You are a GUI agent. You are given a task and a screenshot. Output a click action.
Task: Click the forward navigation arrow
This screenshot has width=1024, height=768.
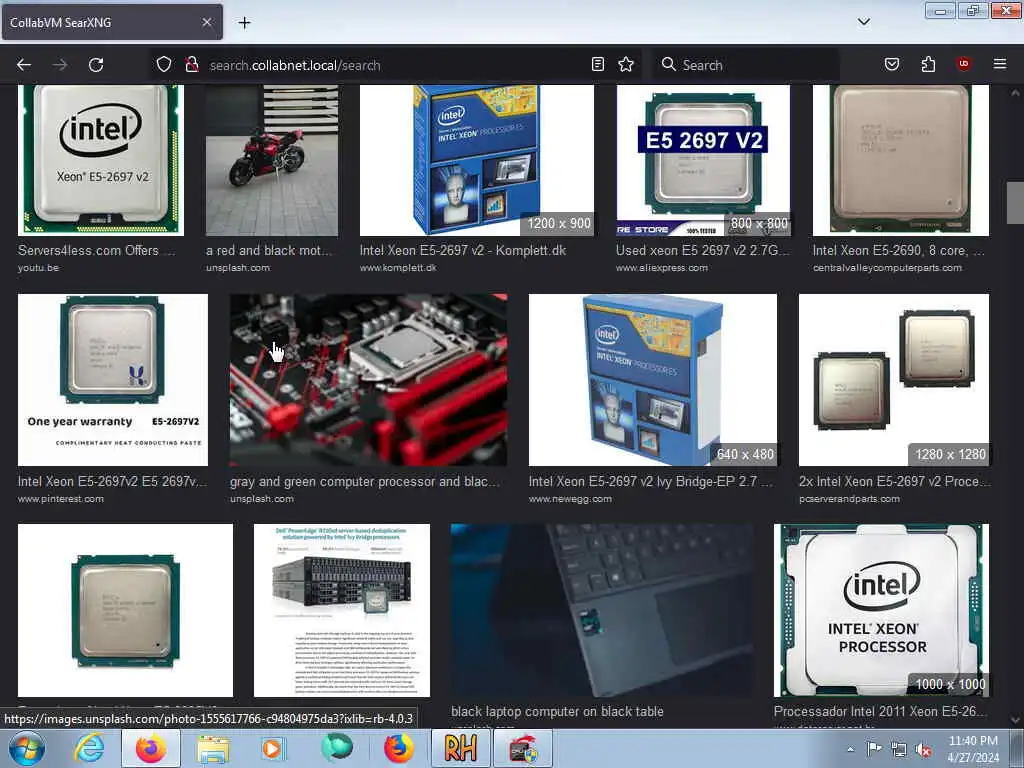60,65
